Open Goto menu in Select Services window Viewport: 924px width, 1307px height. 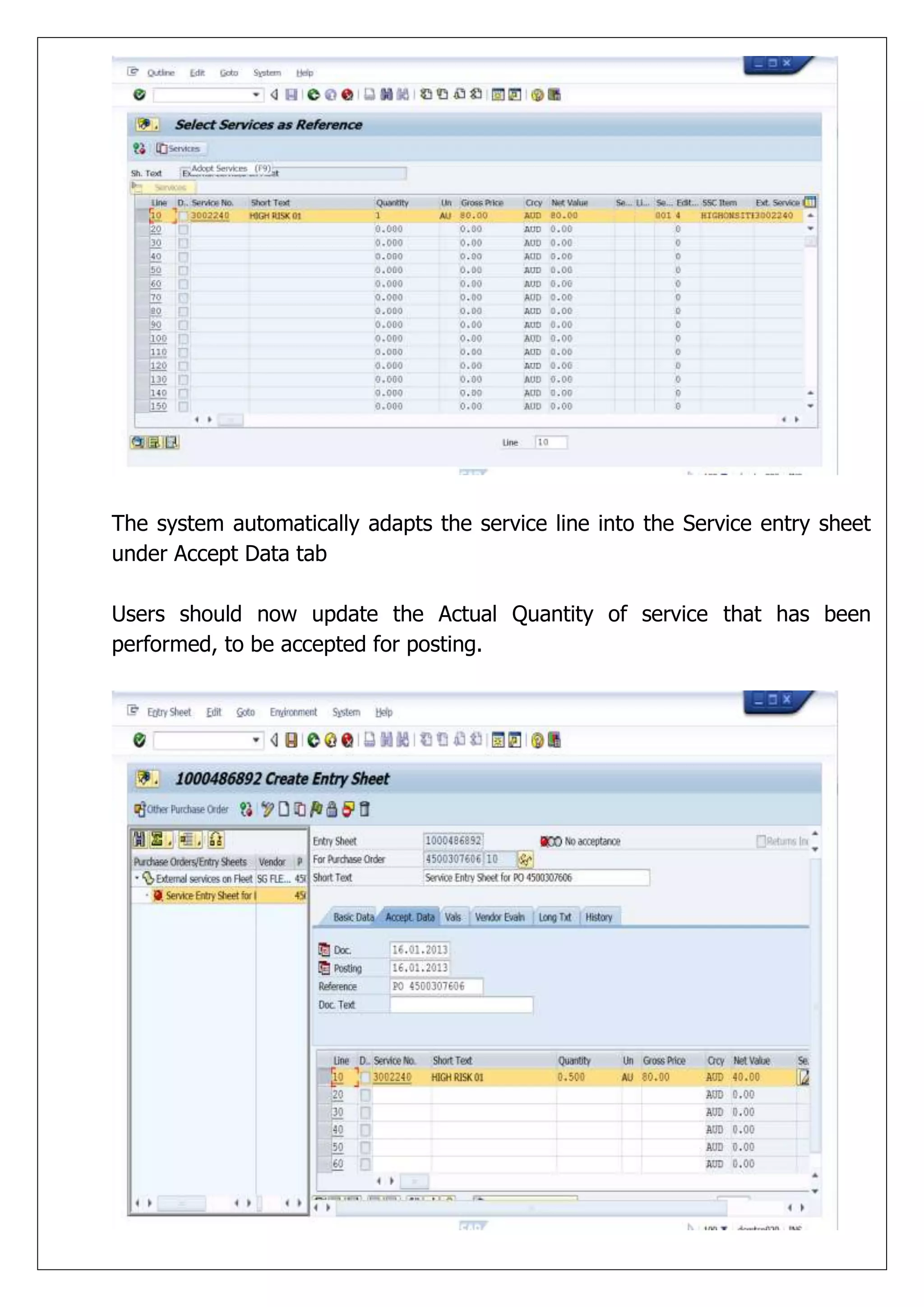(229, 73)
